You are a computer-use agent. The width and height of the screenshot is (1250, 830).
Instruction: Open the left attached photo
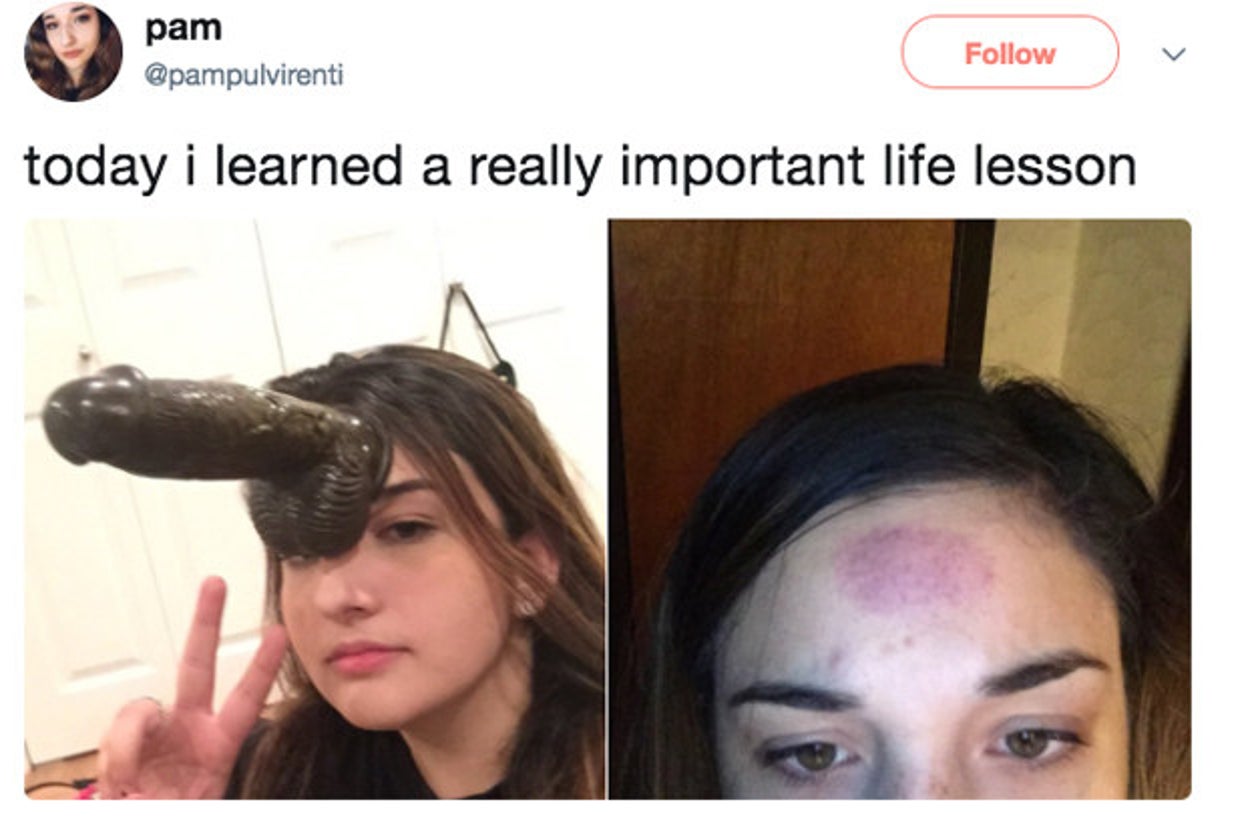(x=314, y=509)
